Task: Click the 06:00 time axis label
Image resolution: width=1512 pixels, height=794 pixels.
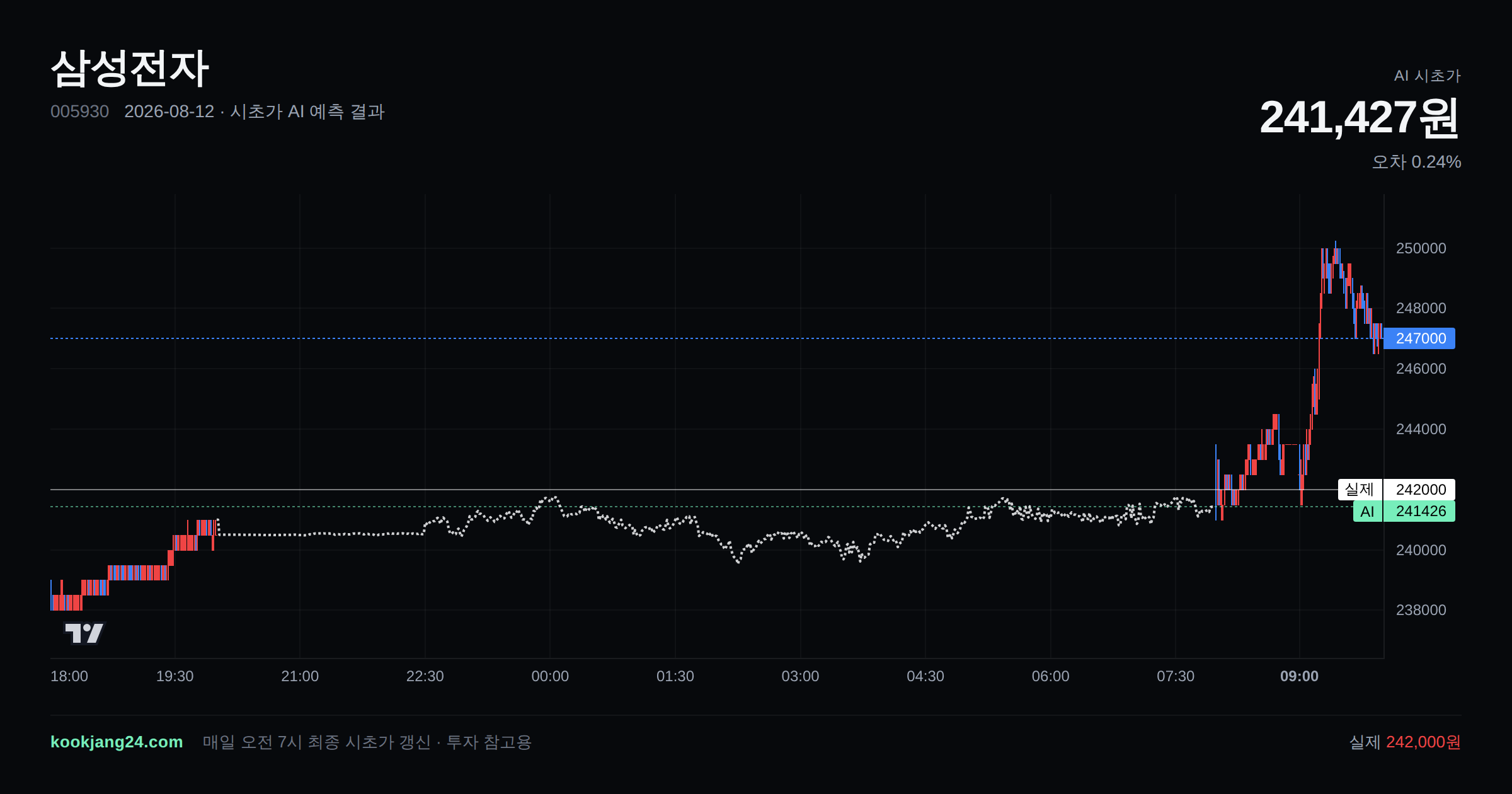Action: (x=1050, y=676)
